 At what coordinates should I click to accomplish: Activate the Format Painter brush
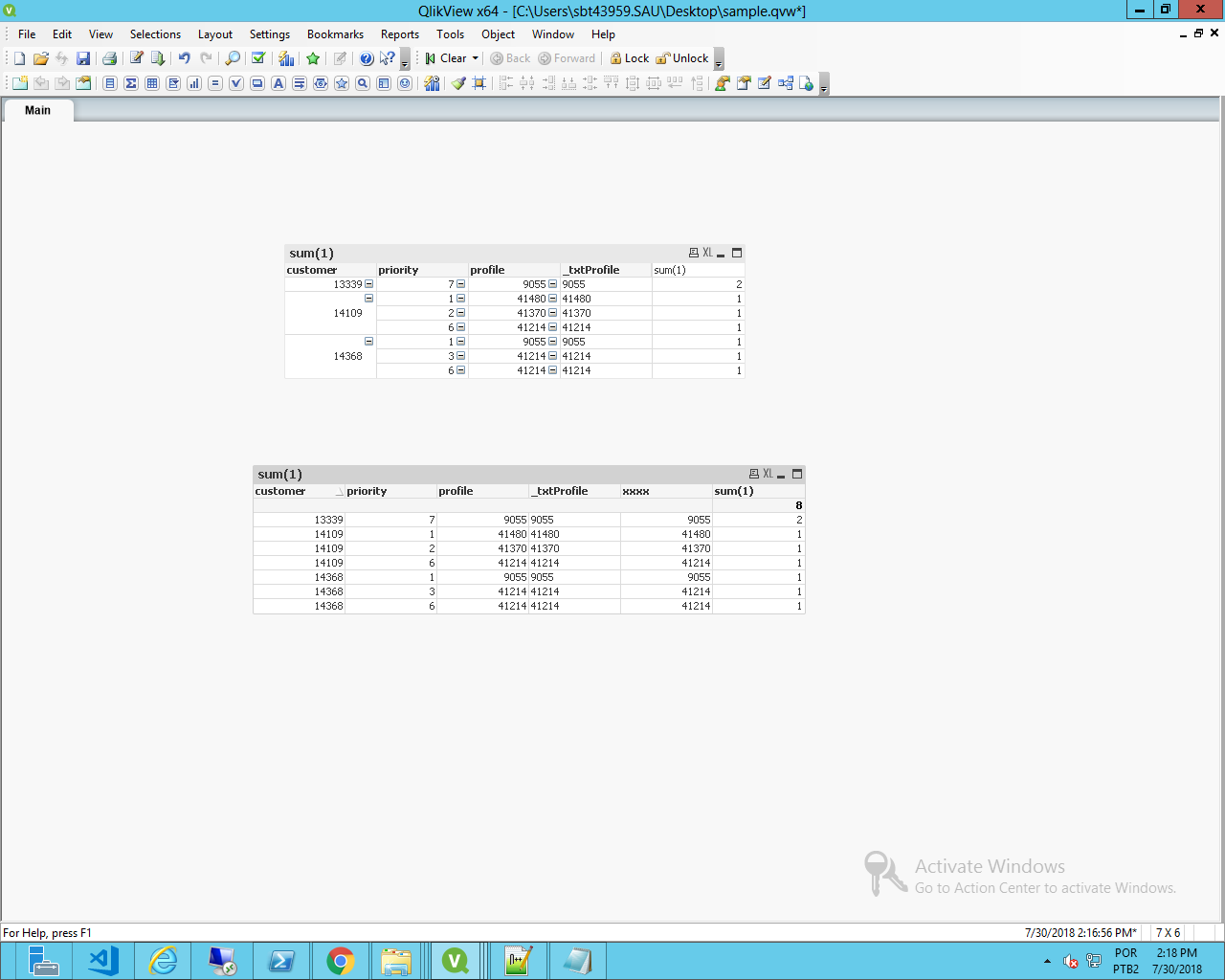458,83
